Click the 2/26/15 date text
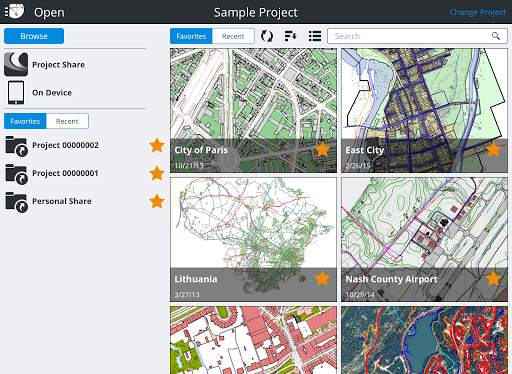Image resolution: width=512 pixels, height=374 pixels. point(358,165)
